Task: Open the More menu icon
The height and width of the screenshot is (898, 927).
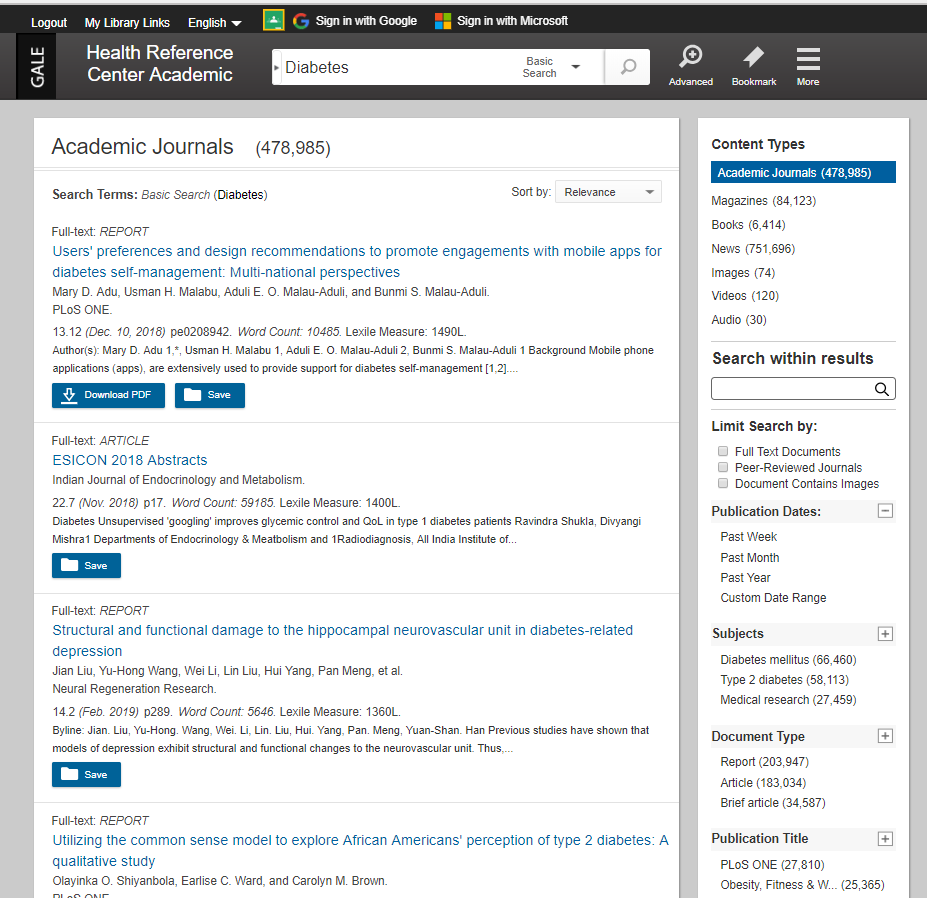Action: pyautogui.click(x=807, y=66)
